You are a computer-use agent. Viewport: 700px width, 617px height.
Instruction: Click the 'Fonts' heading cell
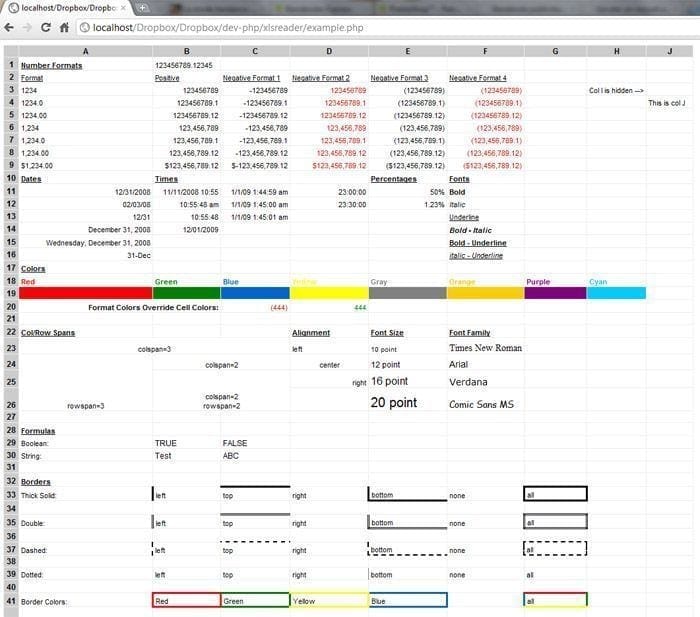click(459, 179)
